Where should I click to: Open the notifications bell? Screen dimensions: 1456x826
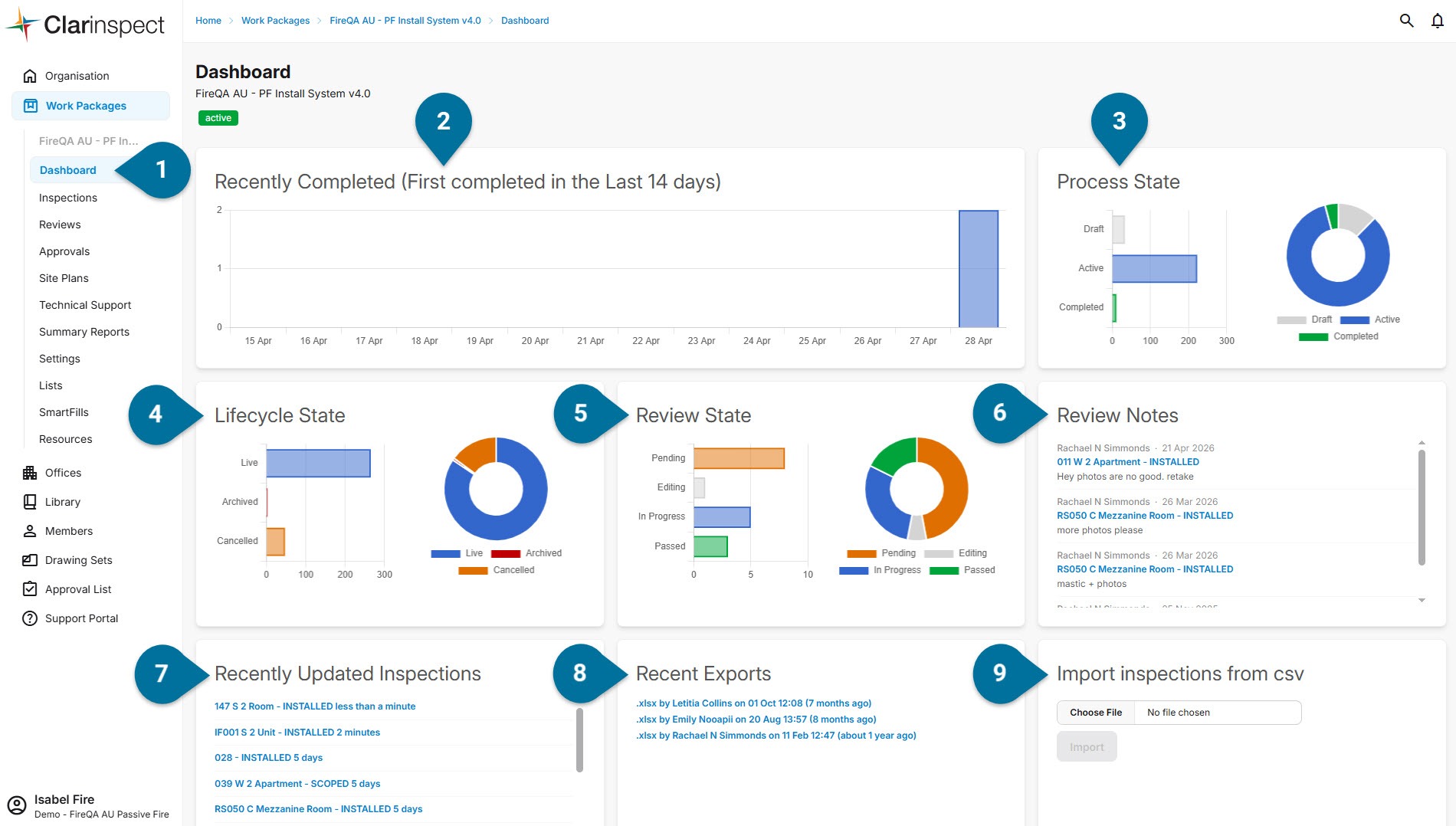[1437, 21]
